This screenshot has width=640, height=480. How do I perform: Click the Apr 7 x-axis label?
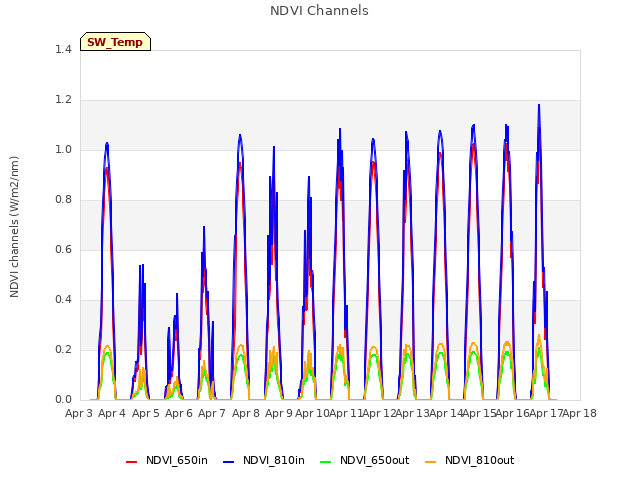click(x=212, y=413)
